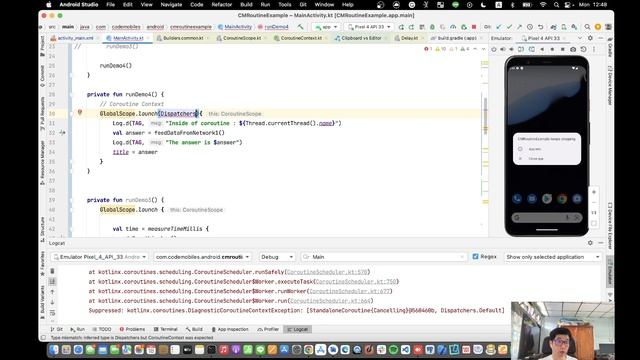Click the Chrome app icon on emulator
Screen dimensions: 640x360
click(x=562, y=199)
